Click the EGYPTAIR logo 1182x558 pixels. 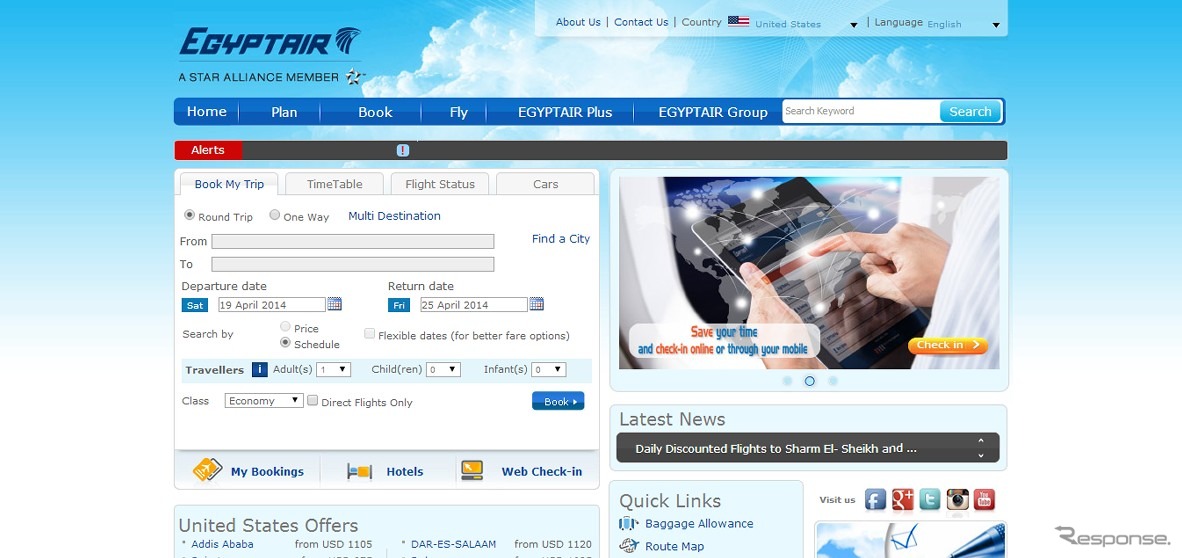(x=270, y=41)
